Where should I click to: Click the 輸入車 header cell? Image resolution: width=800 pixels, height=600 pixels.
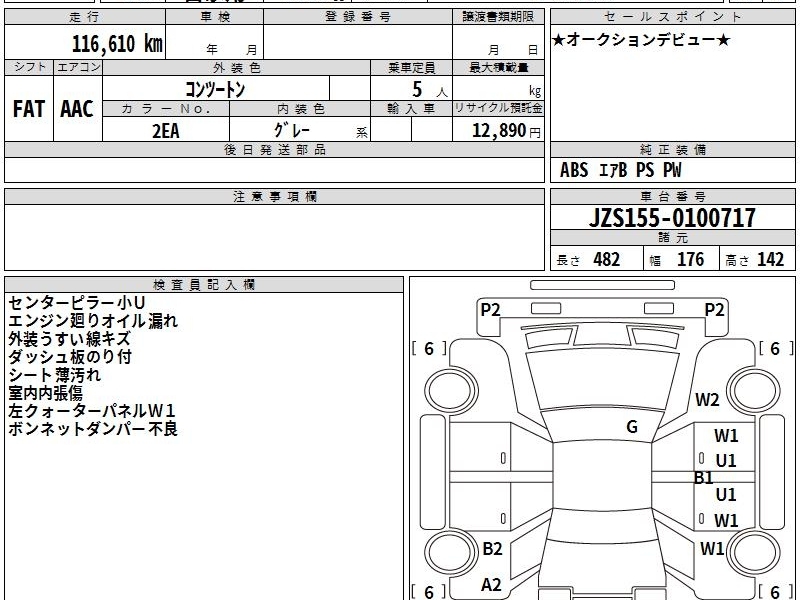click(x=411, y=109)
